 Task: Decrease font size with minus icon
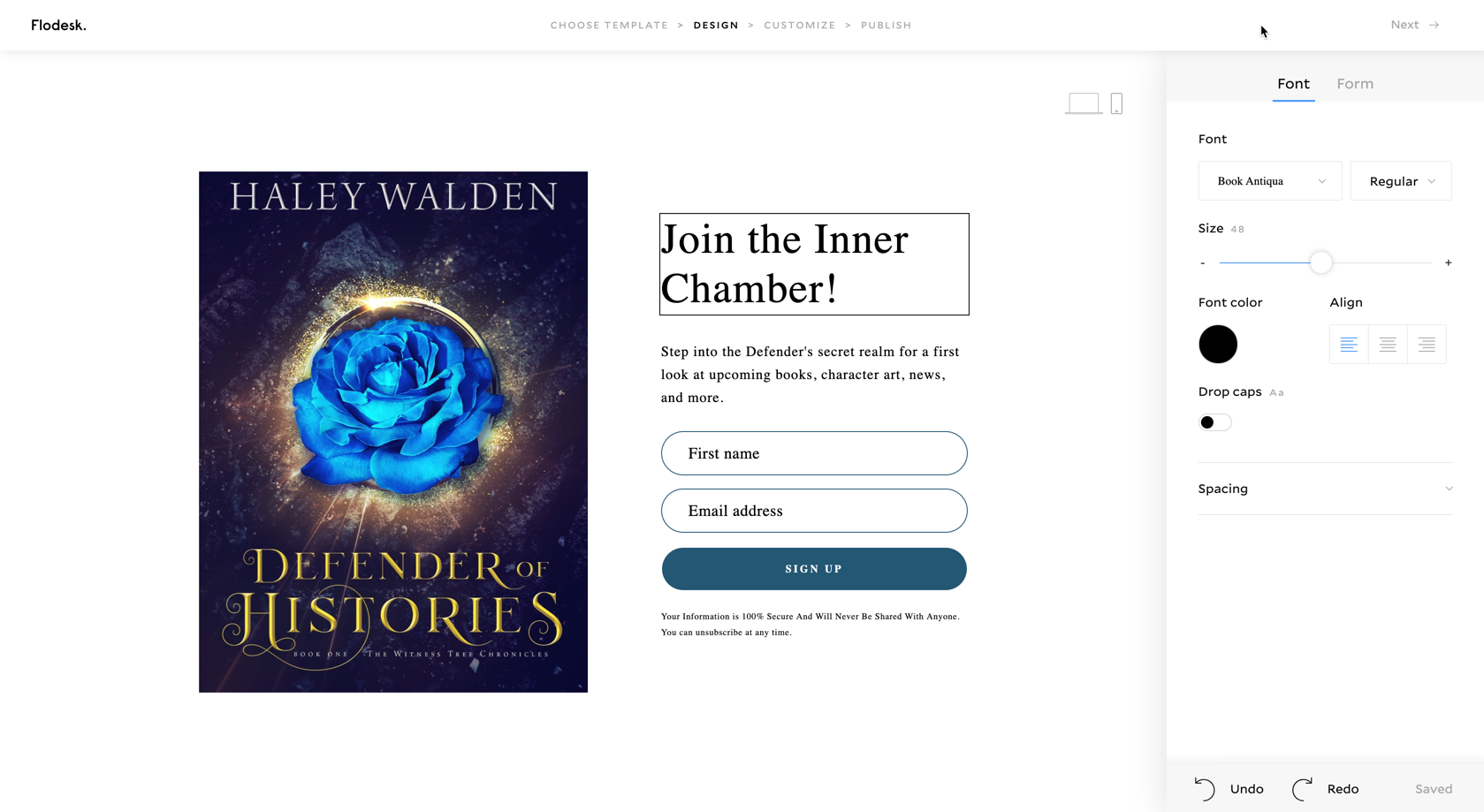(1203, 263)
